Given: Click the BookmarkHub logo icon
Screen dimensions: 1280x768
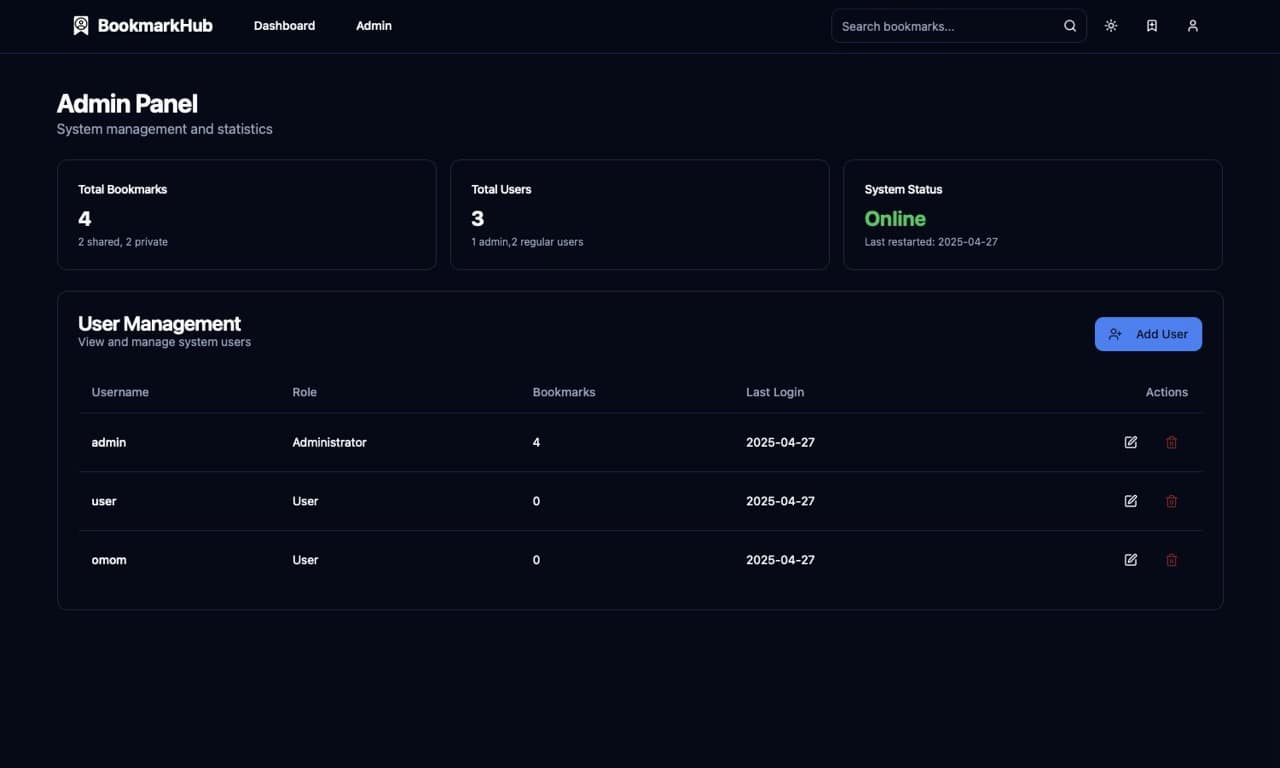Looking at the screenshot, I should [81, 26].
